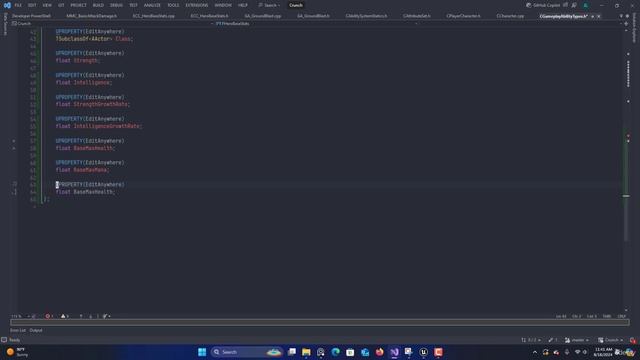The width and height of the screenshot is (640, 360).
Task: Close the CGameplayAbilityTypes.h tab
Action: tap(599, 16)
